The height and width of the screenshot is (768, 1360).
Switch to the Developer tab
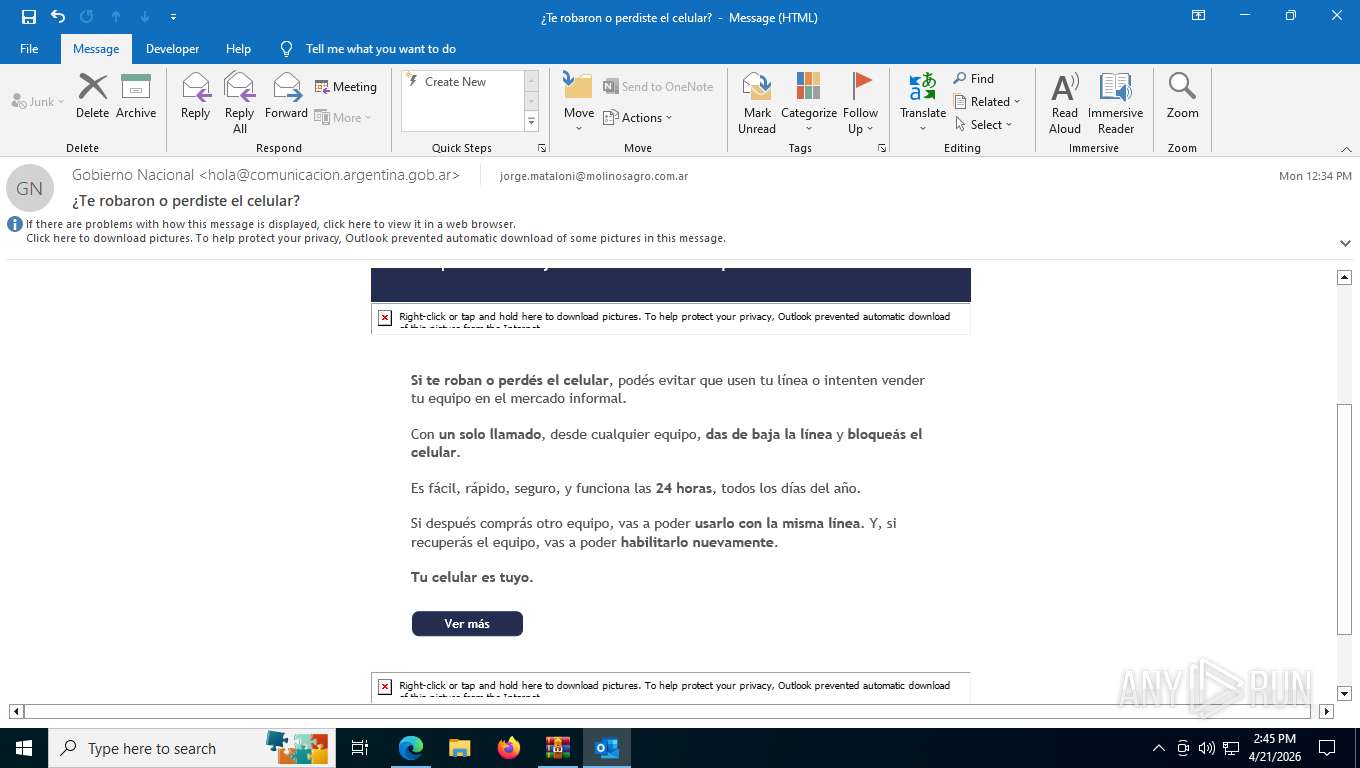172,48
